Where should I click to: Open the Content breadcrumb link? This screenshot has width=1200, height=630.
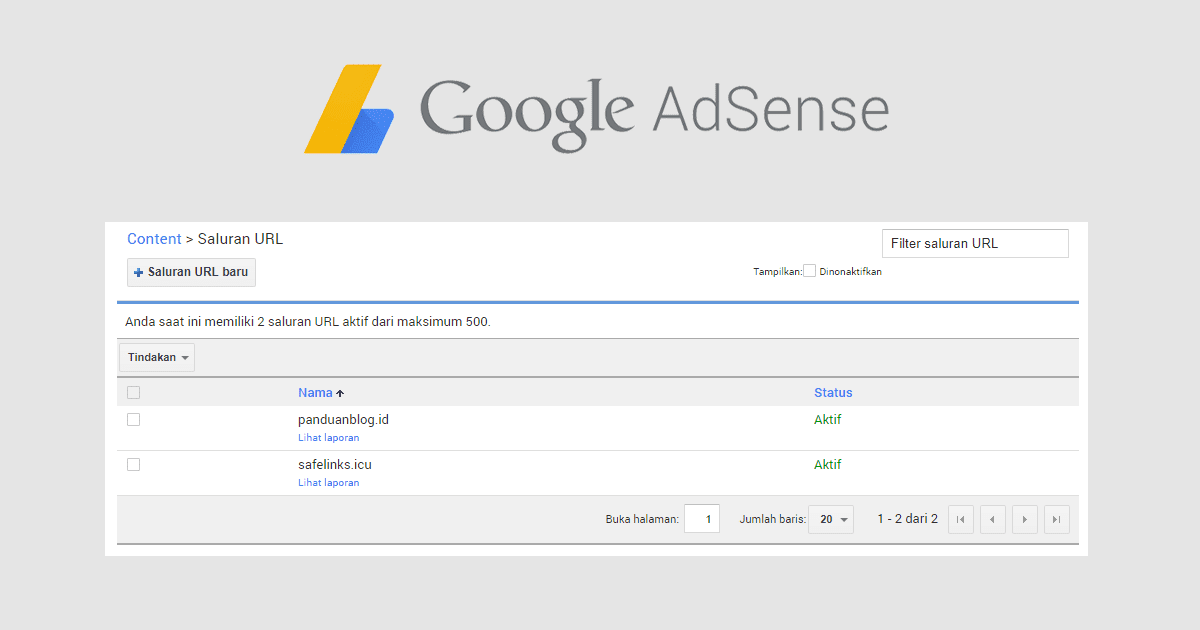[x=154, y=239]
